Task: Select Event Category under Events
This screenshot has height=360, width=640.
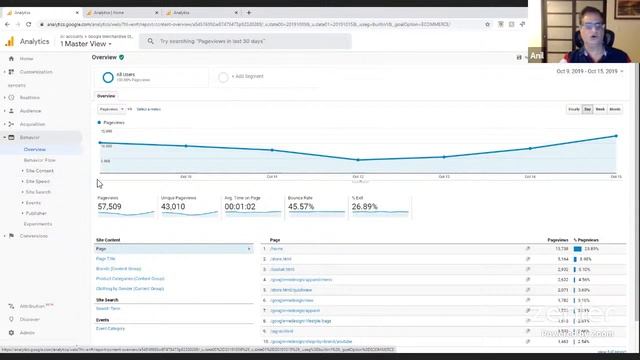Action: 110,329
